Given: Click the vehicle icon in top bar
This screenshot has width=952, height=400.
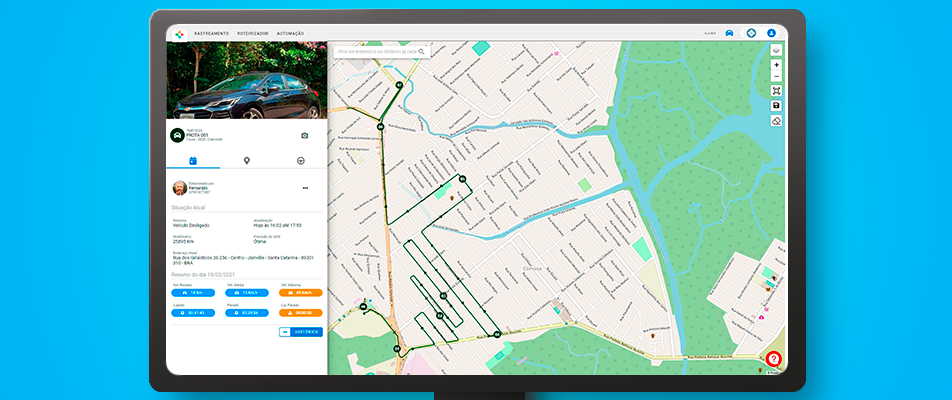Looking at the screenshot, I should tap(730, 33).
